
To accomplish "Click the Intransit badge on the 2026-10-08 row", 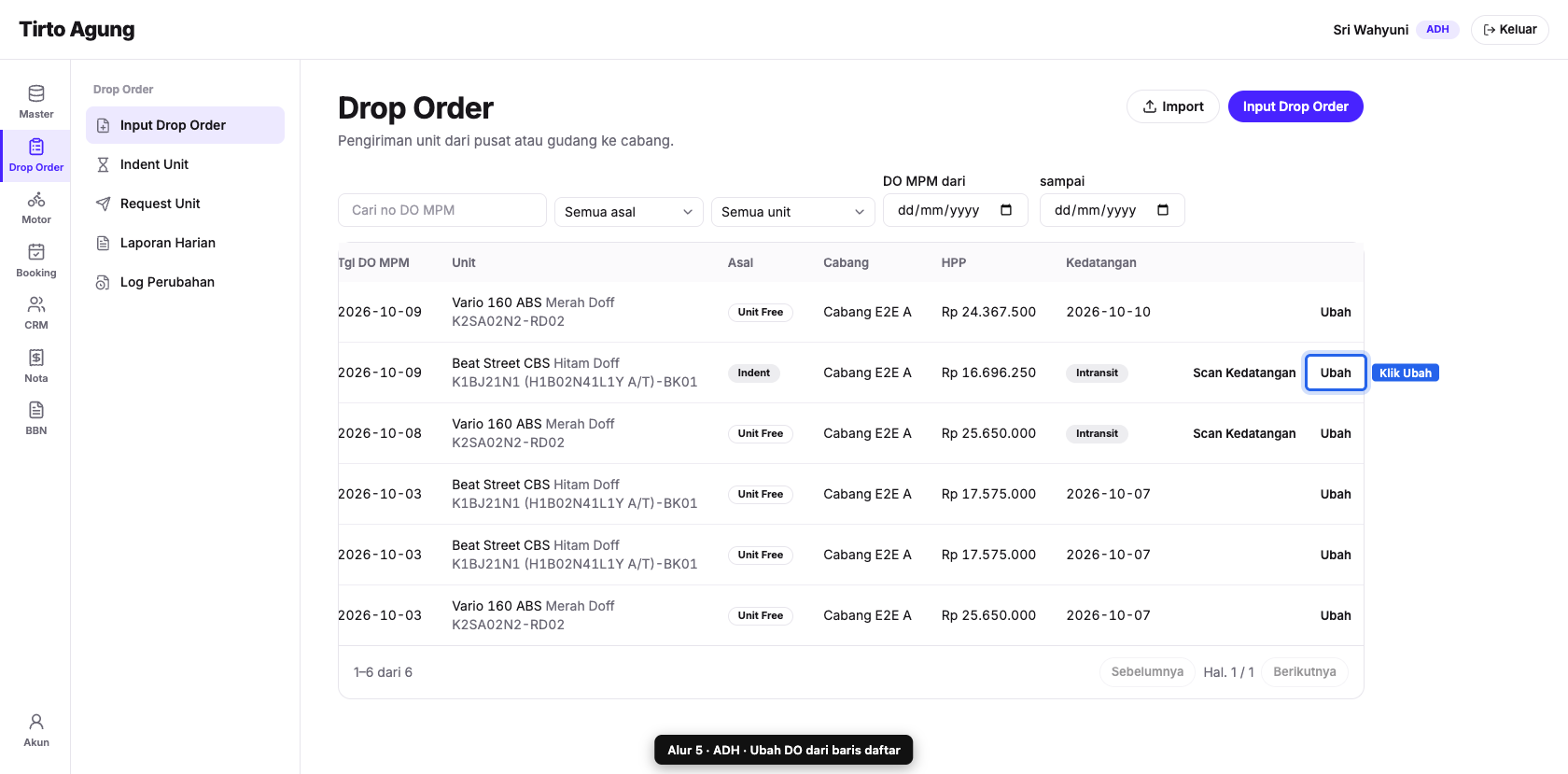I will point(1097,433).
